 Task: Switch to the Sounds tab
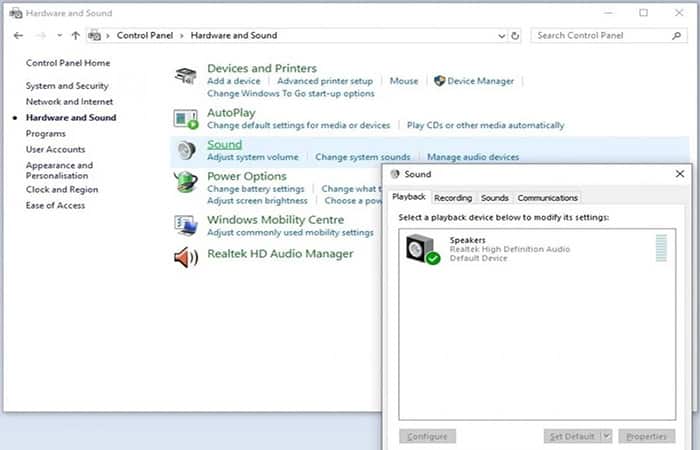[x=495, y=198]
